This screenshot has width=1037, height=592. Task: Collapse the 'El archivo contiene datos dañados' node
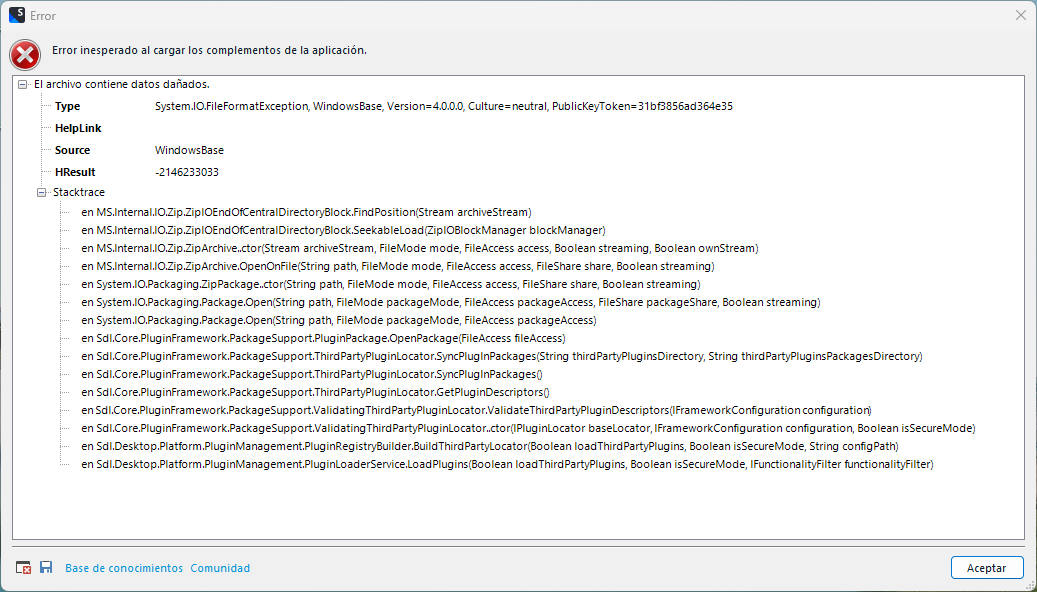point(23,85)
